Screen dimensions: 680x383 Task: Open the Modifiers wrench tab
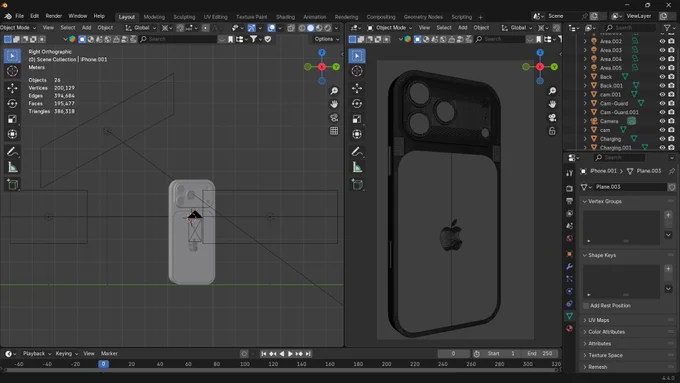click(569, 266)
